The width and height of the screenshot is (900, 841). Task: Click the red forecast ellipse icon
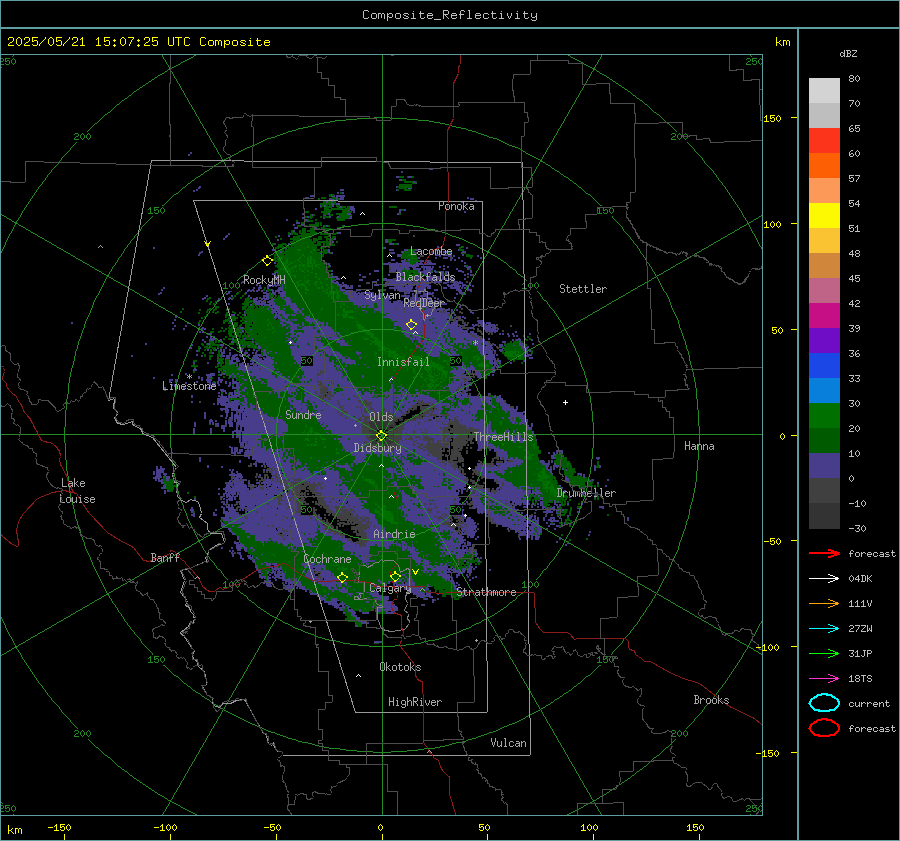(824, 728)
